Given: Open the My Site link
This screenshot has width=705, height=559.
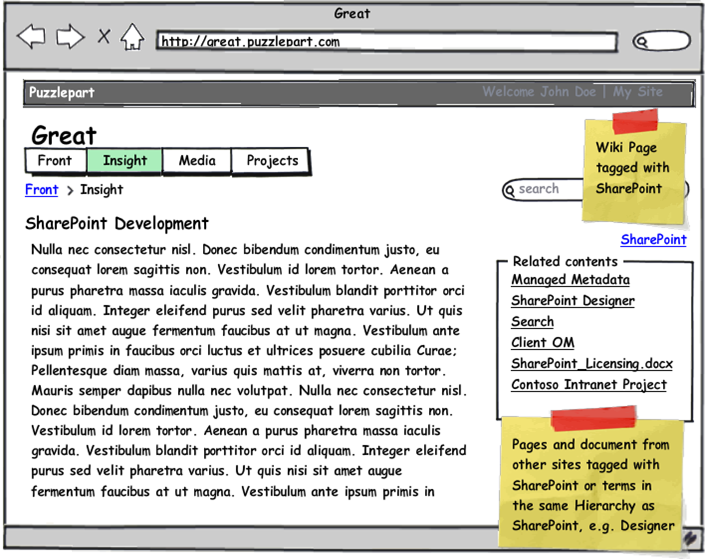Looking at the screenshot, I should 638,92.
